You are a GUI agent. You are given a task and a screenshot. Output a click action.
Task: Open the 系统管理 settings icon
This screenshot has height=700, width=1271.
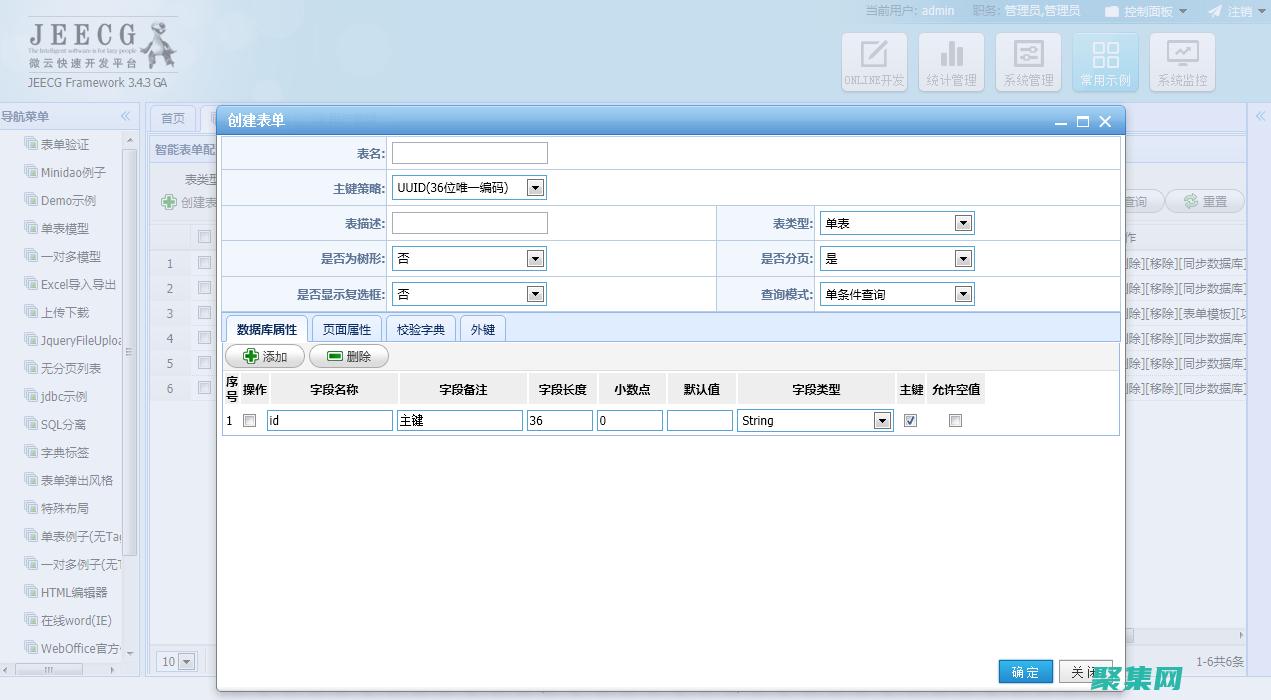tap(1028, 62)
